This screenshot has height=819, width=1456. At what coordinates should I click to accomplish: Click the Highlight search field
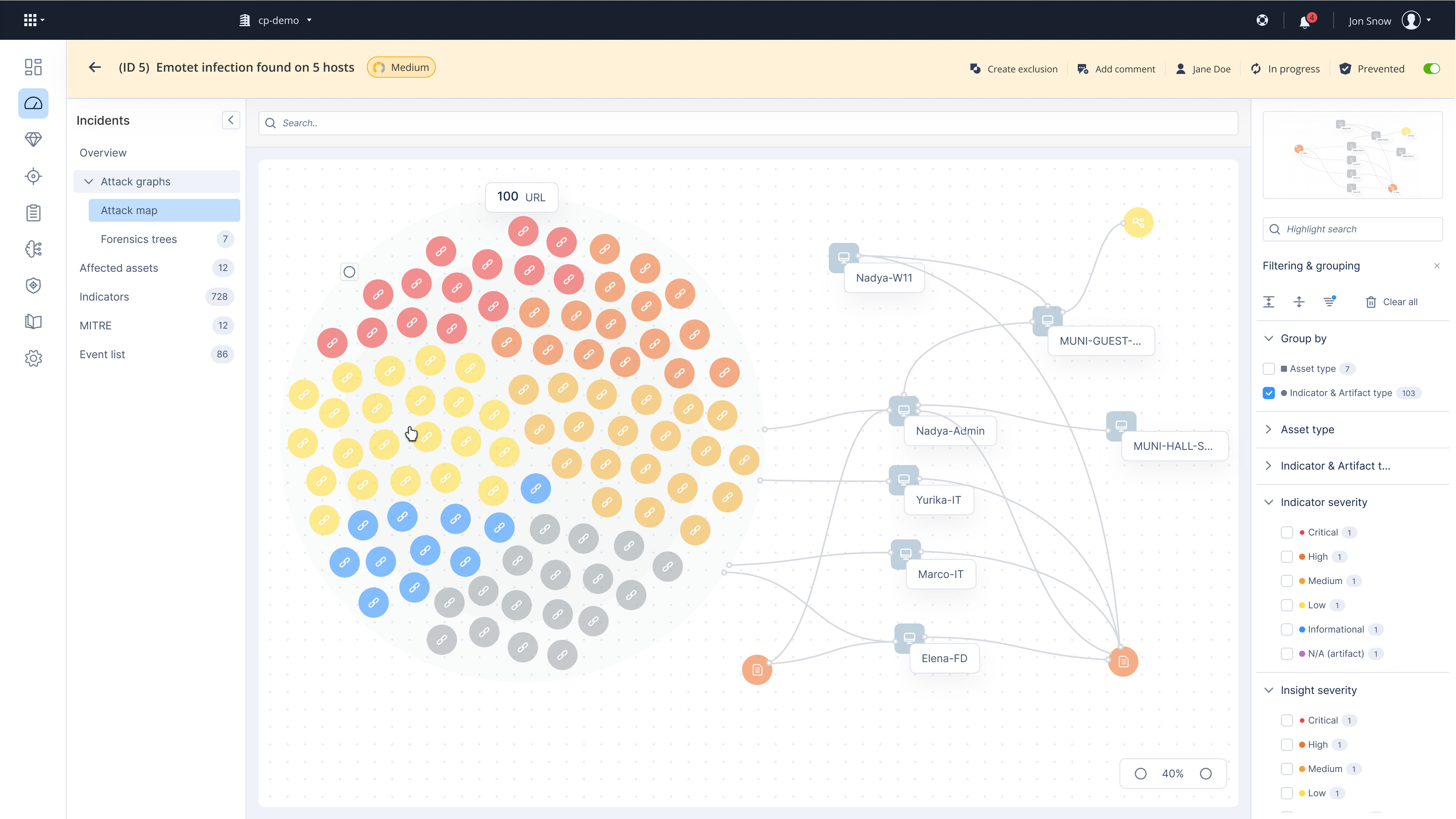[x=1353, y=229]
